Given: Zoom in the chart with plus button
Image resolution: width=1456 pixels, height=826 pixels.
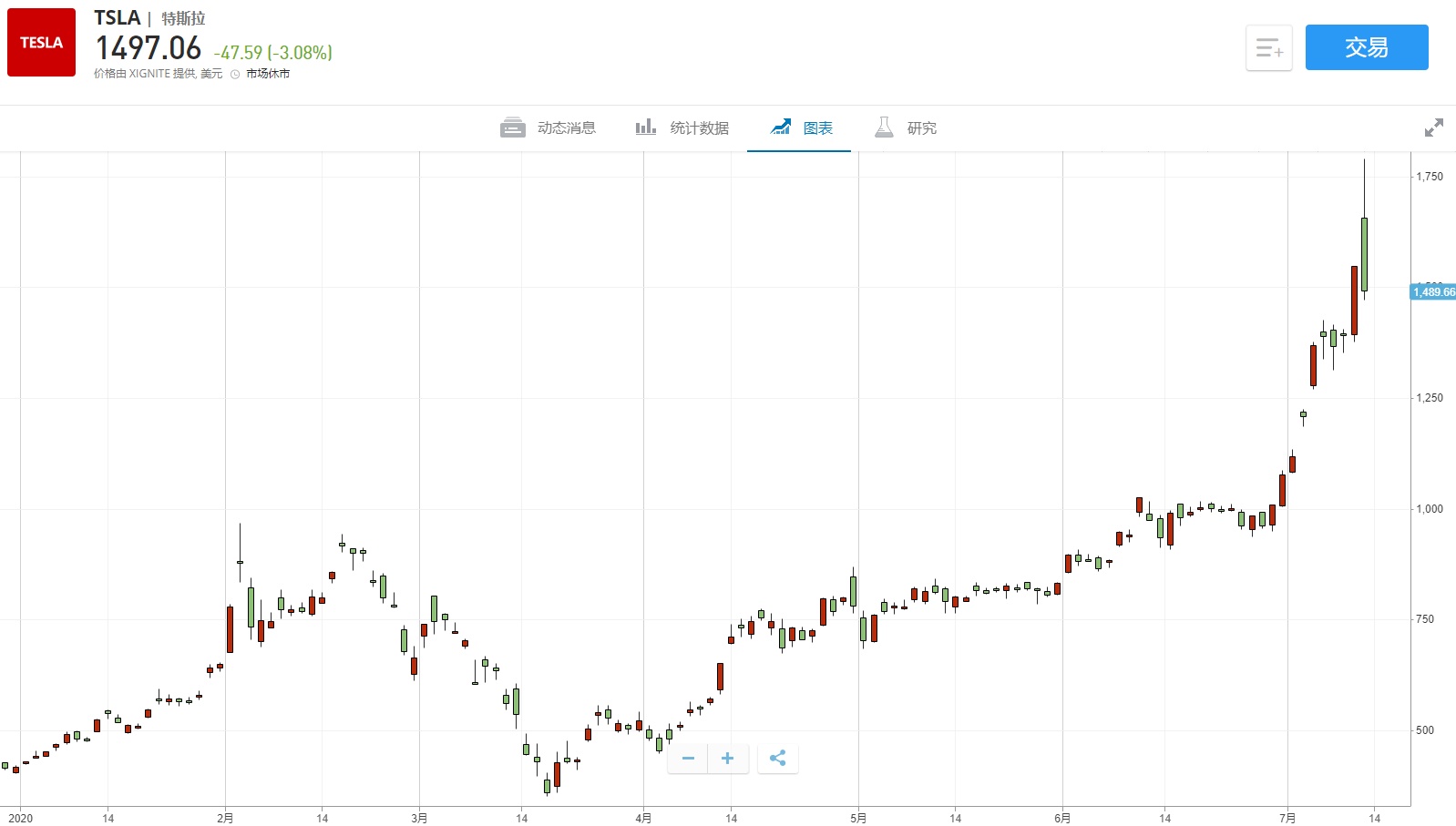Looking at the screenshot, I should [727, 759].
